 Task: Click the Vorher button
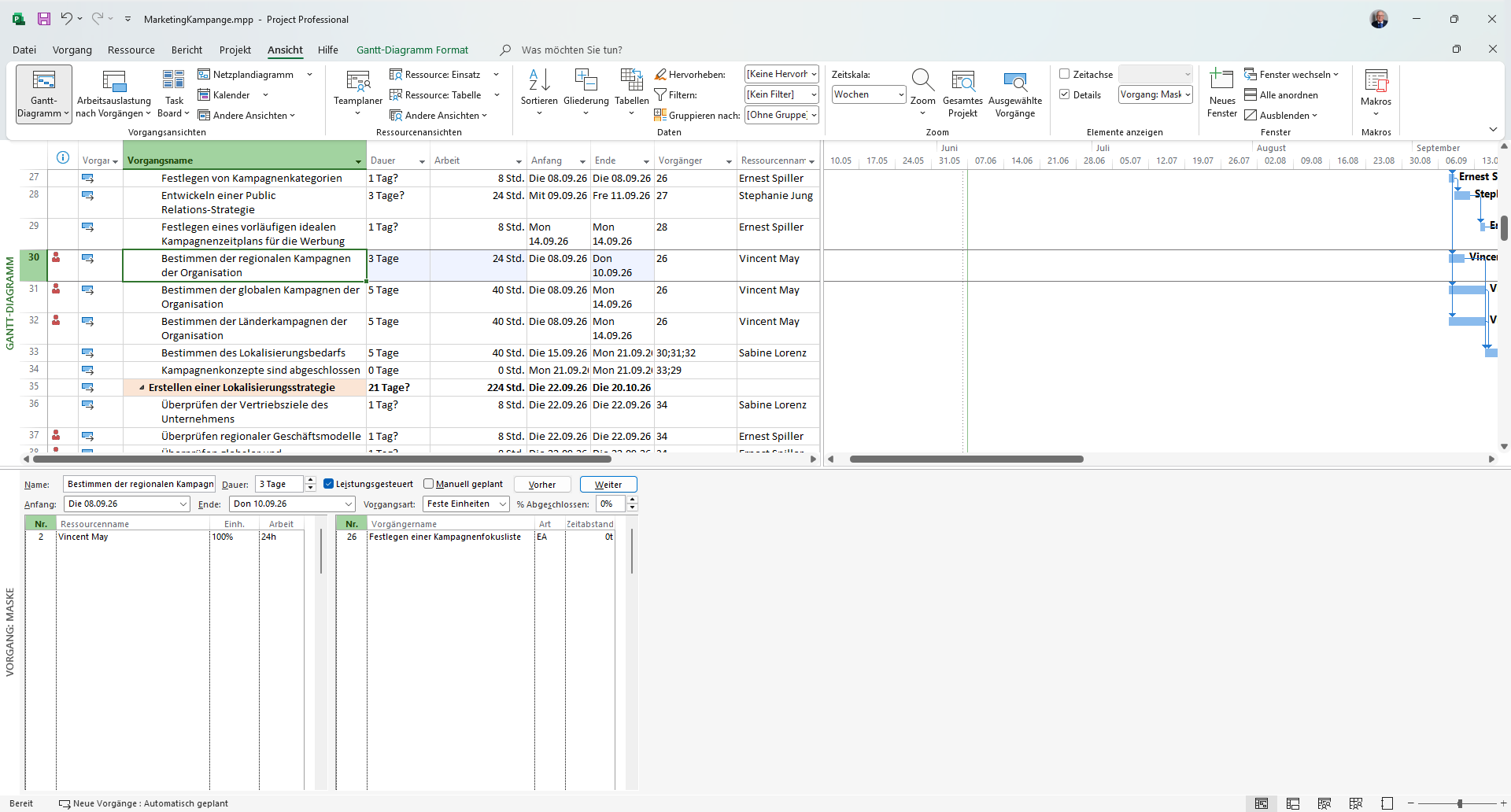point(542,485)
